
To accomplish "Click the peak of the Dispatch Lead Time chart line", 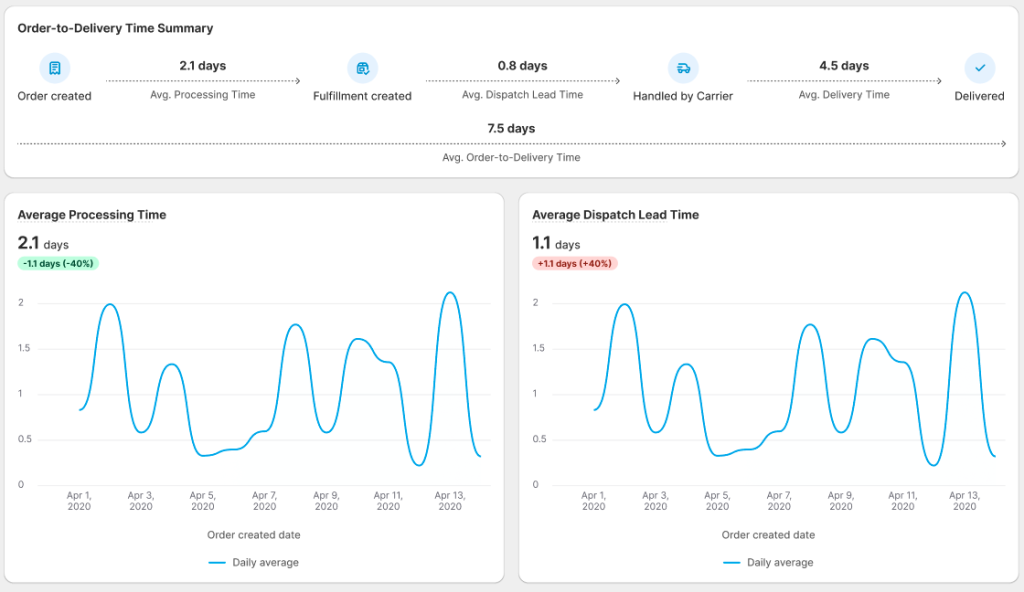I will click(963, 292).
